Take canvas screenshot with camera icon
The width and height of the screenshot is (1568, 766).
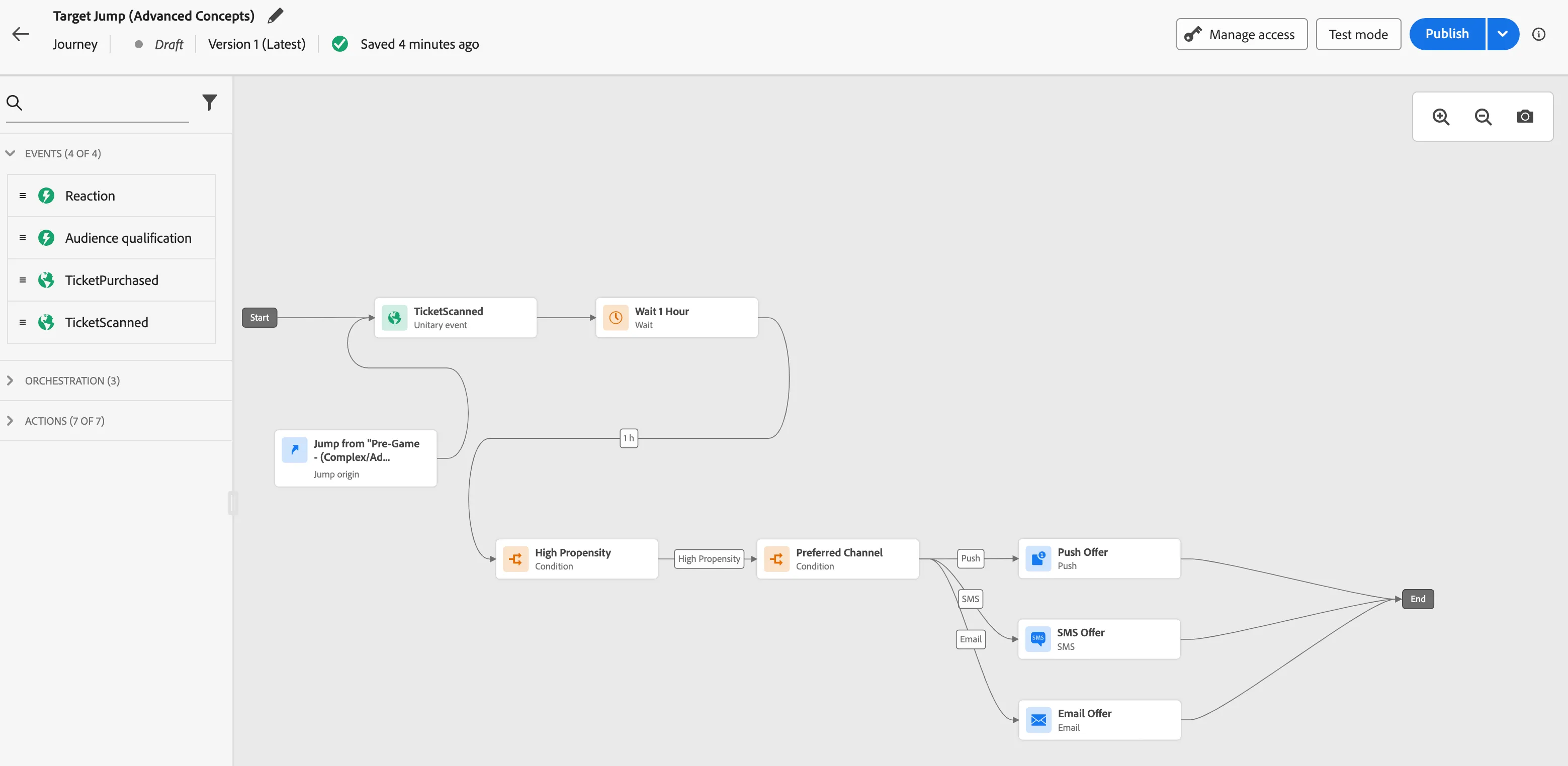[x=1525, y=116]
